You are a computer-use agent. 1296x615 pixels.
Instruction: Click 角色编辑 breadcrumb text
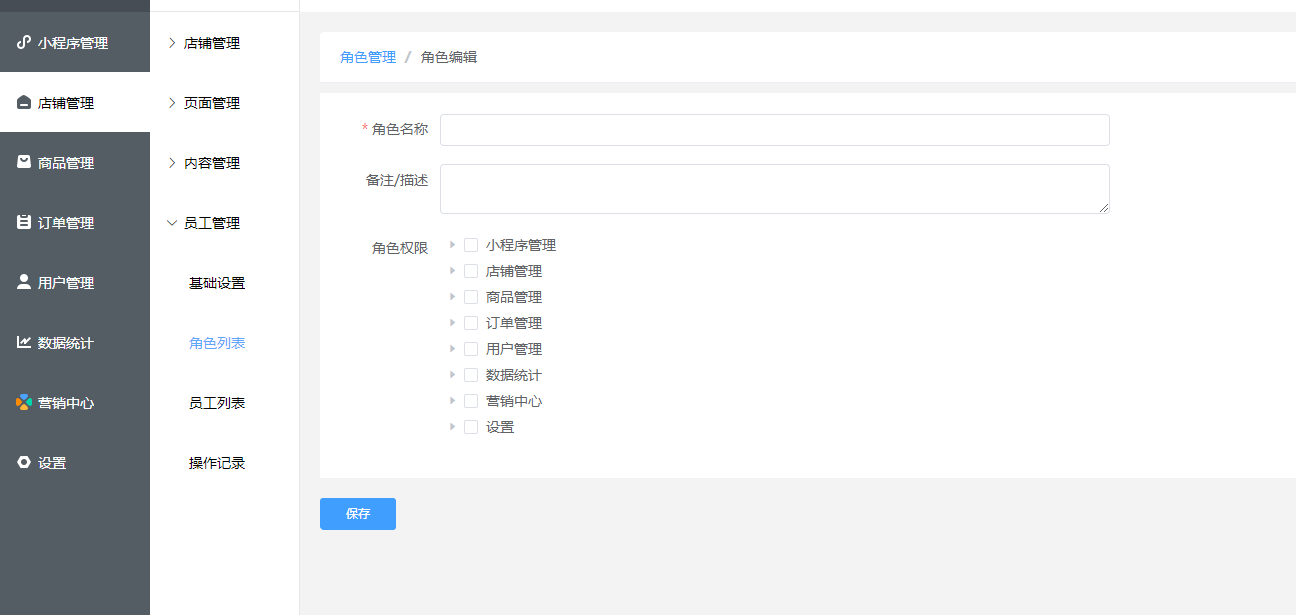point(449,57)
